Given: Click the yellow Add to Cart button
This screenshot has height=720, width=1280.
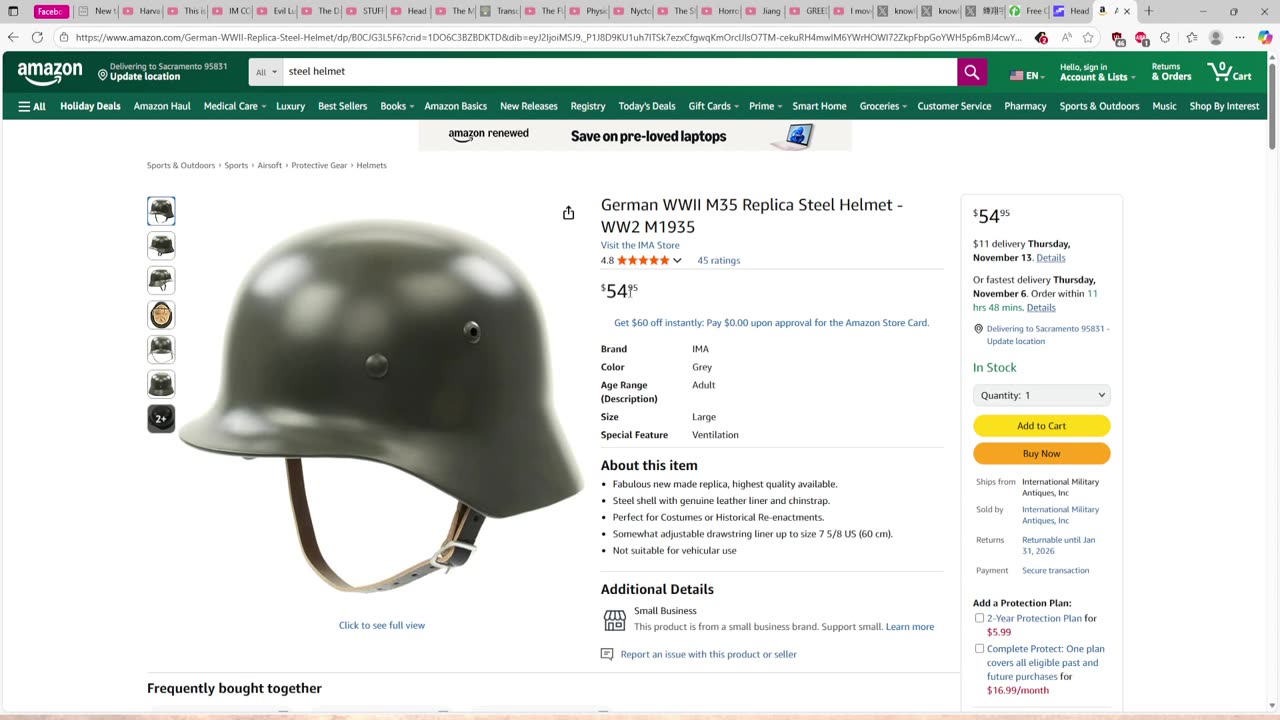Looking at the screenshot, I should 1041,426.
